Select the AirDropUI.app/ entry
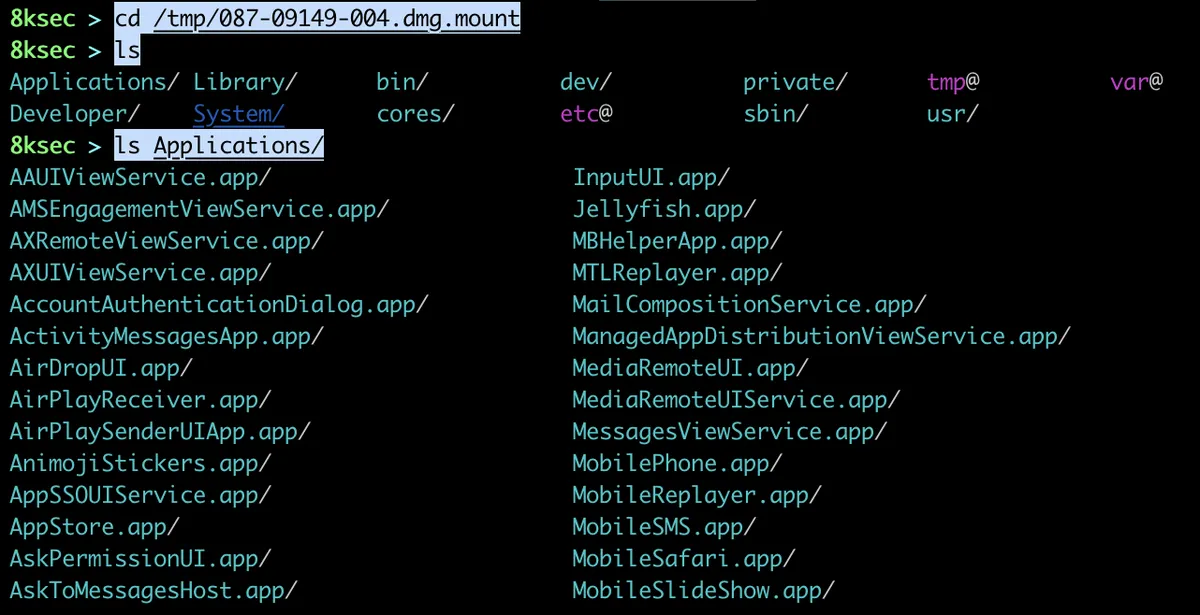 tap(101, 368)
